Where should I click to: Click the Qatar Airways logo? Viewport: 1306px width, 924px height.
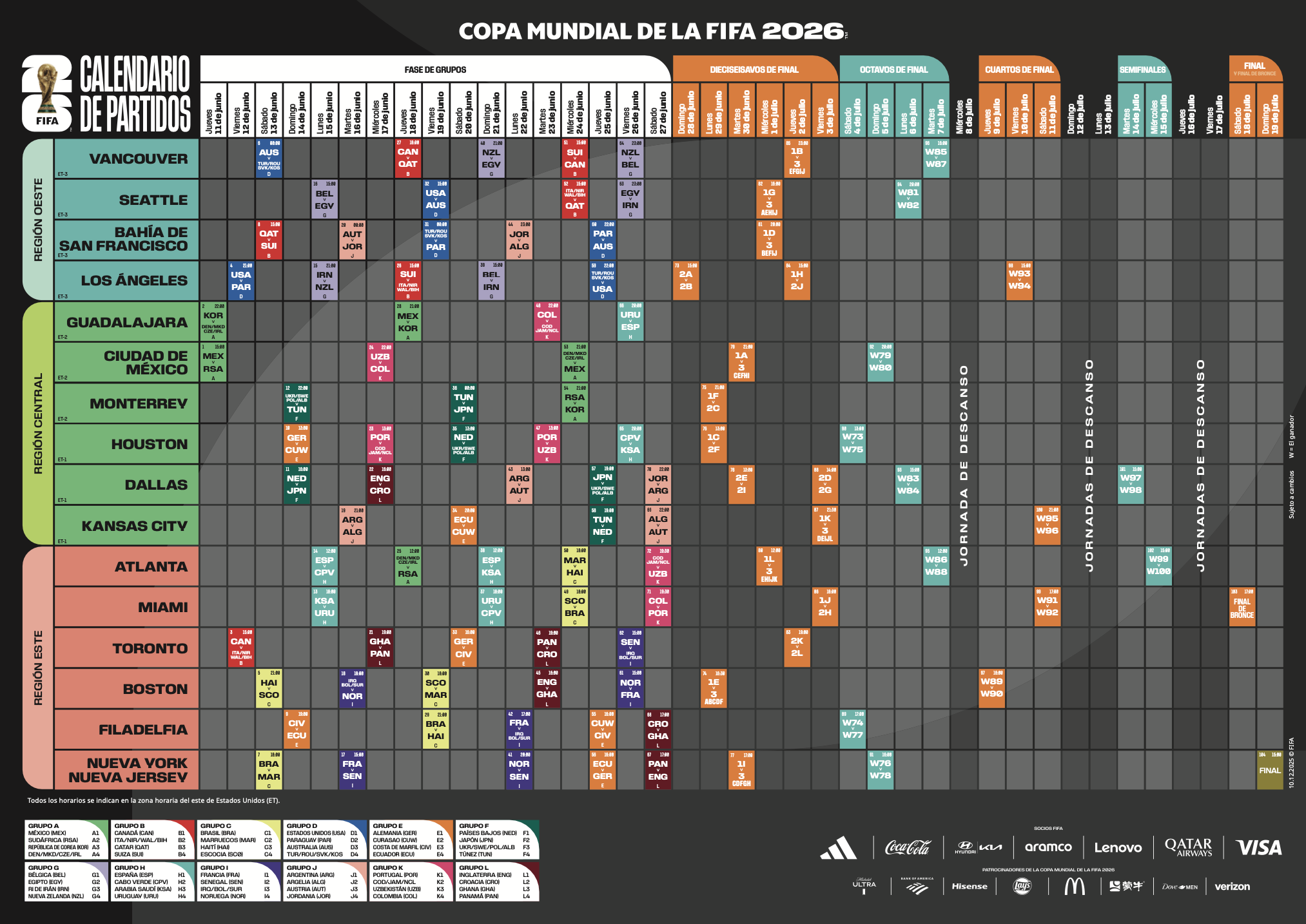tap(1188, 847)
